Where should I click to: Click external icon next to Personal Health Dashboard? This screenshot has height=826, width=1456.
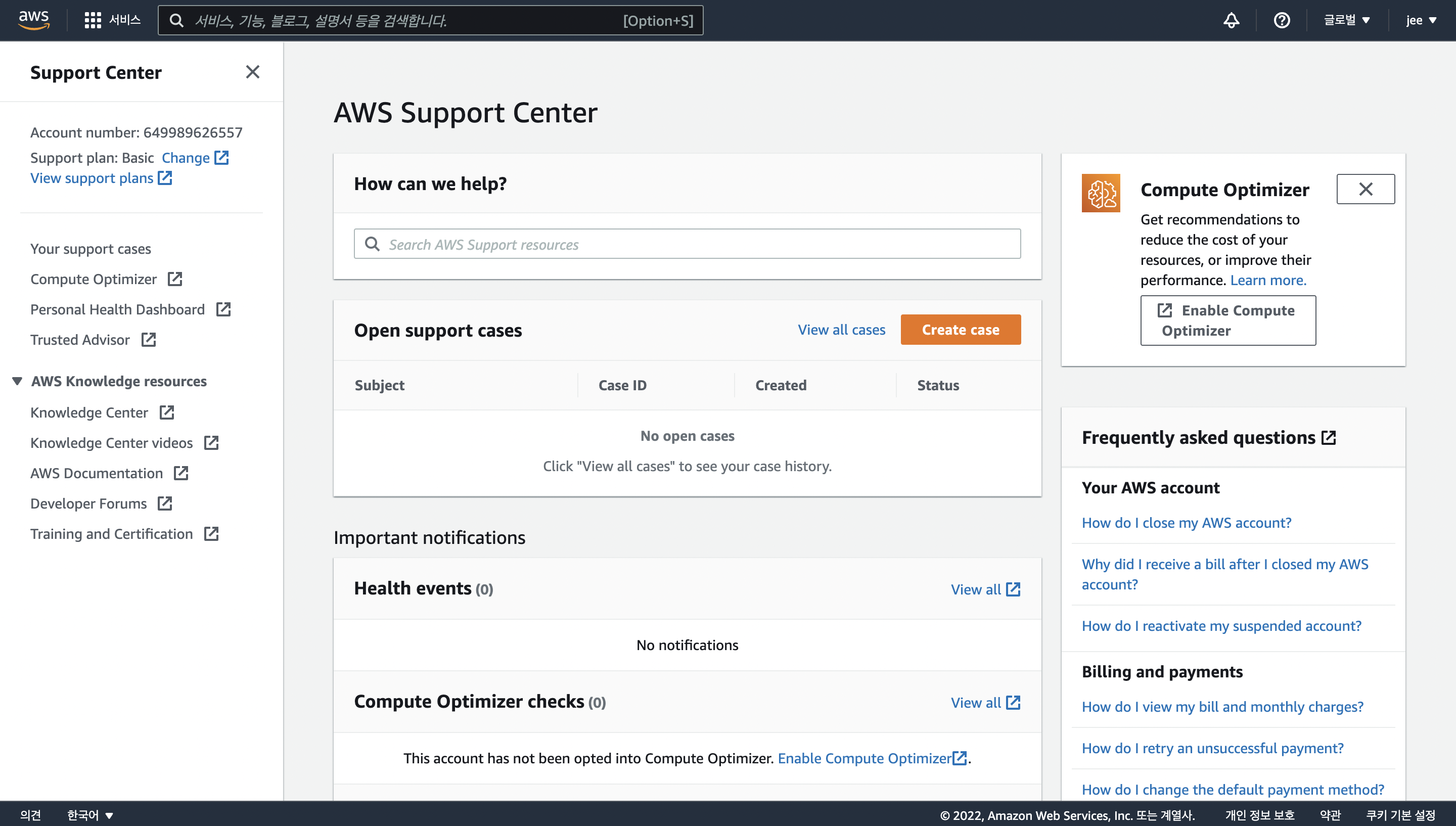(x=223, y=309)
